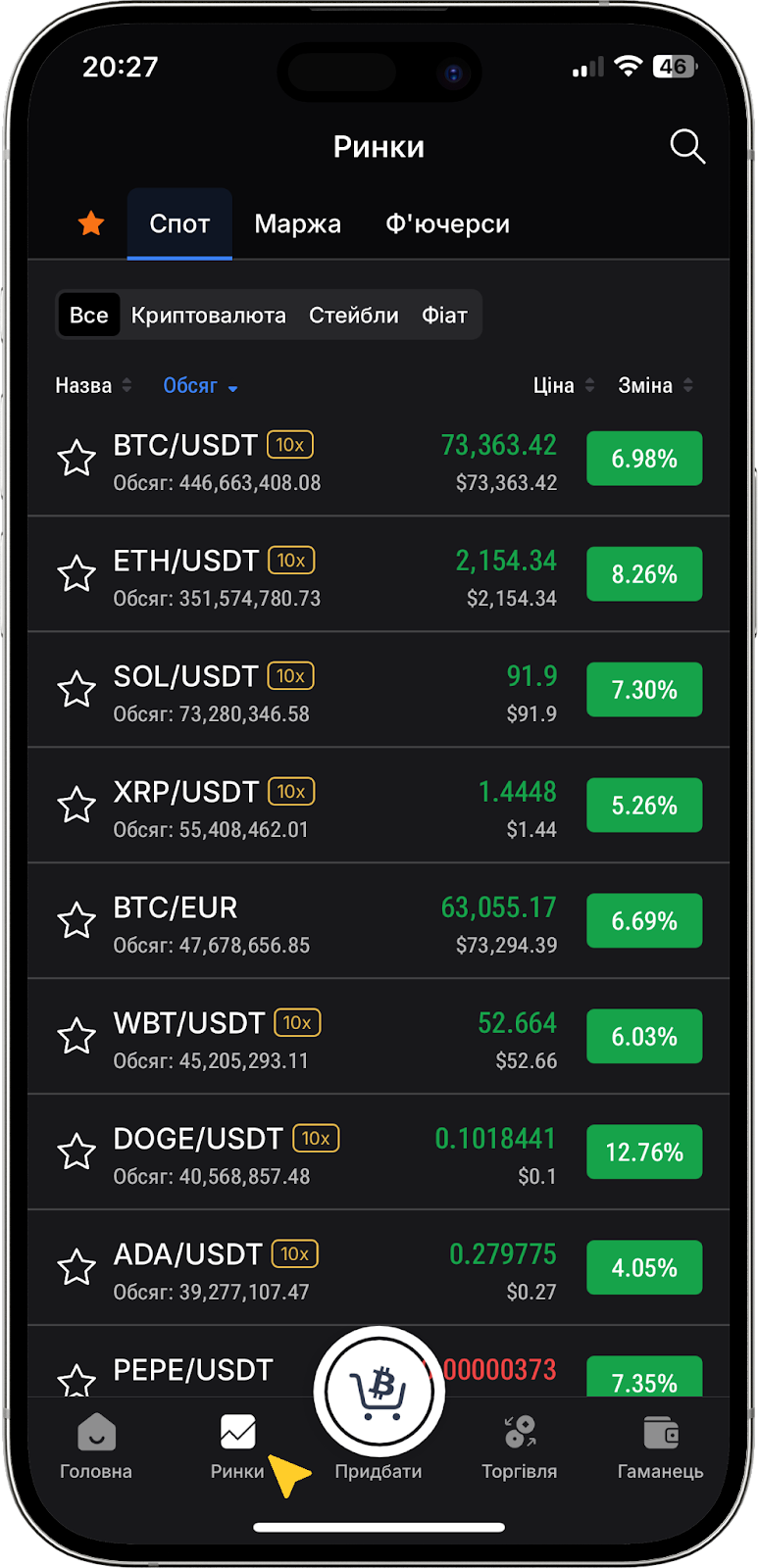Open the search magnifier icon
This screenshot has width=758, height=1568.
(687, 147)
